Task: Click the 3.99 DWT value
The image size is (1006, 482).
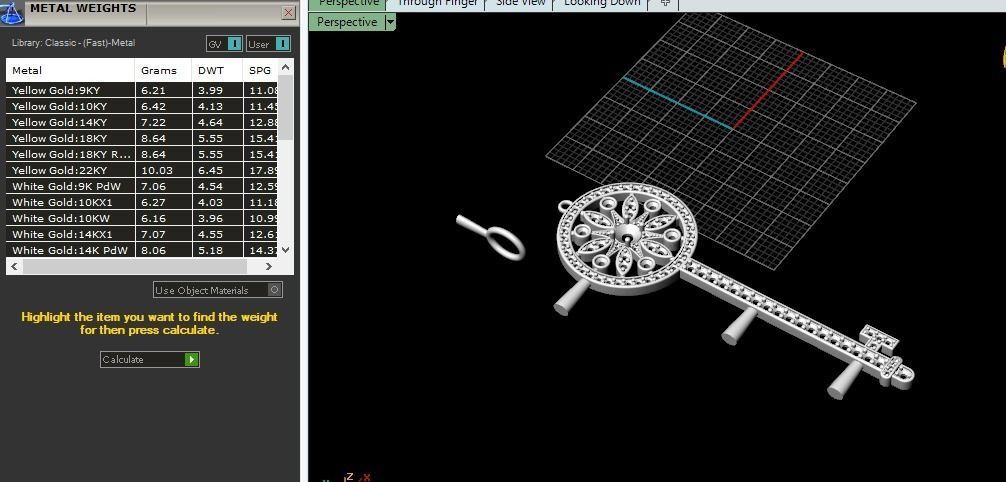Action: 210,90
